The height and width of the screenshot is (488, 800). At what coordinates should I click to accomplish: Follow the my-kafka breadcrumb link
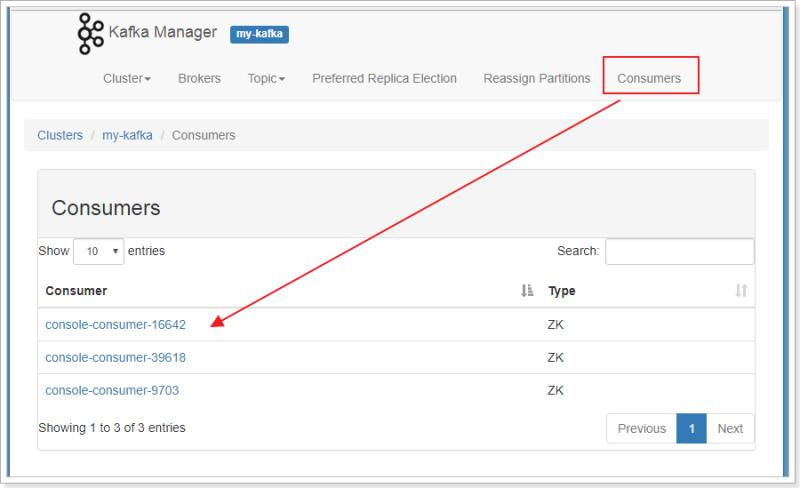coord(127,135)
